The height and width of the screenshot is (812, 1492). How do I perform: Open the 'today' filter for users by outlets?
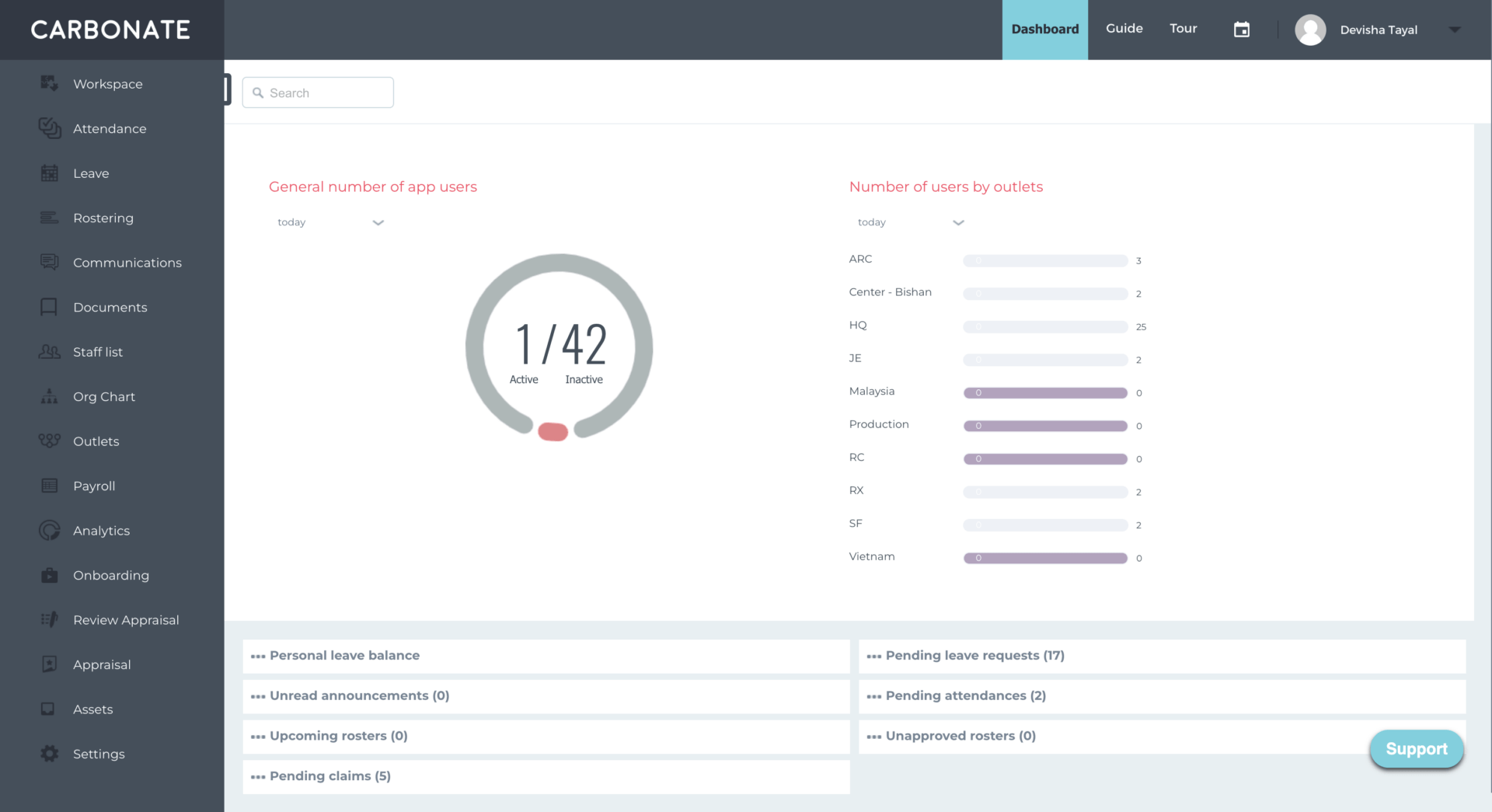pyautogui.click(x=958, y=223)
